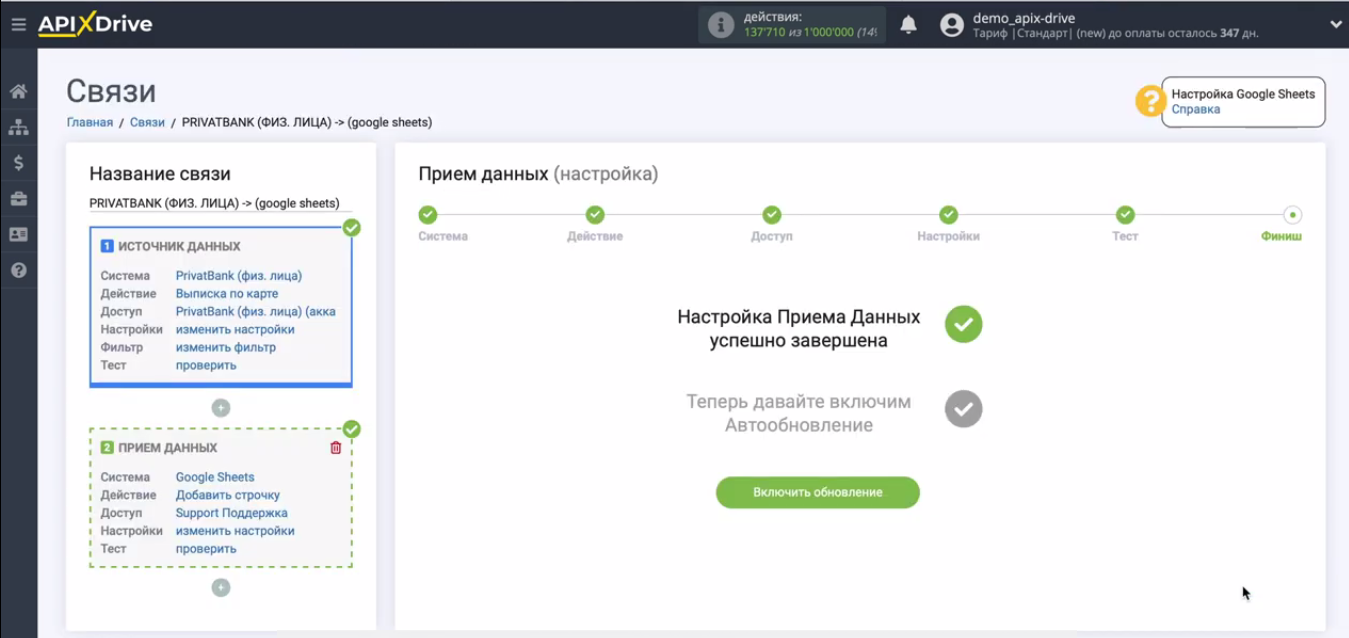Open the actions info icon
This screenshot has height=638, width=1349.
[x=720, y=26]
